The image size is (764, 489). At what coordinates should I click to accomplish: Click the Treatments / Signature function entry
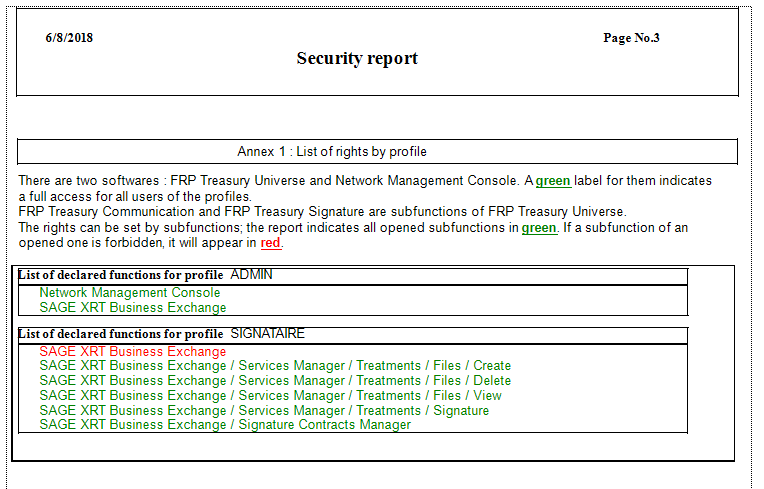tap(264, 410)
